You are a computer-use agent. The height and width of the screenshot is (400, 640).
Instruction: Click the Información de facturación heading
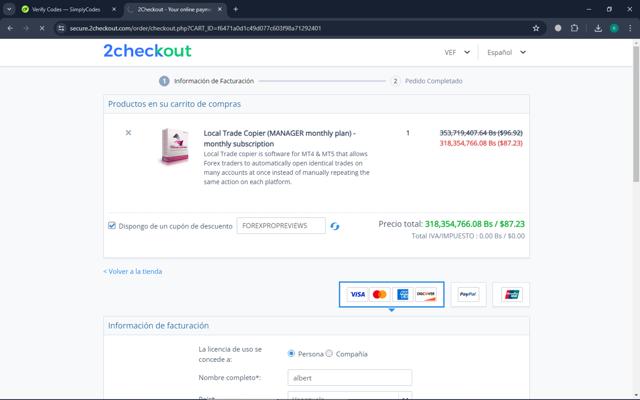click(158, 325)
